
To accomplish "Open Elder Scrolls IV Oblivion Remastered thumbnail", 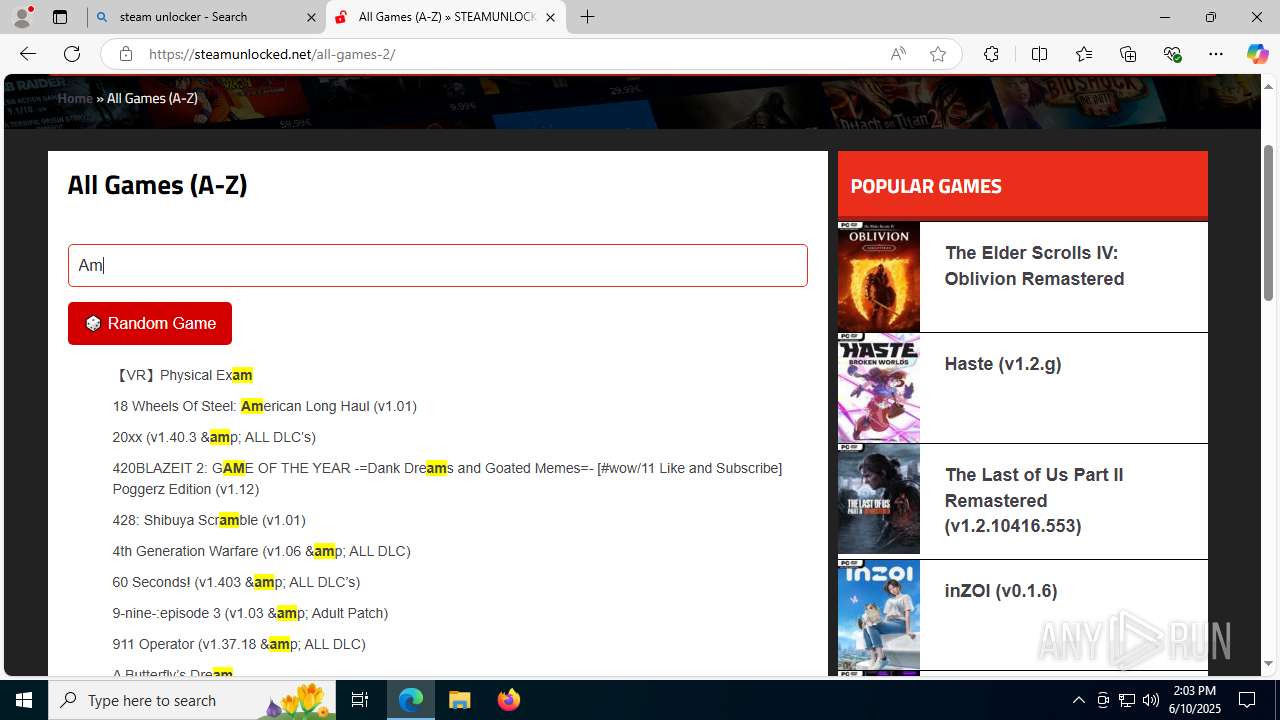I will (879, 277).
